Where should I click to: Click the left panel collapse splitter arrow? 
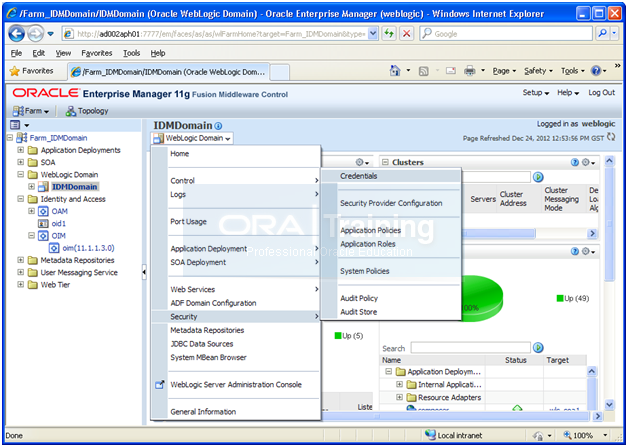point(144,272)
